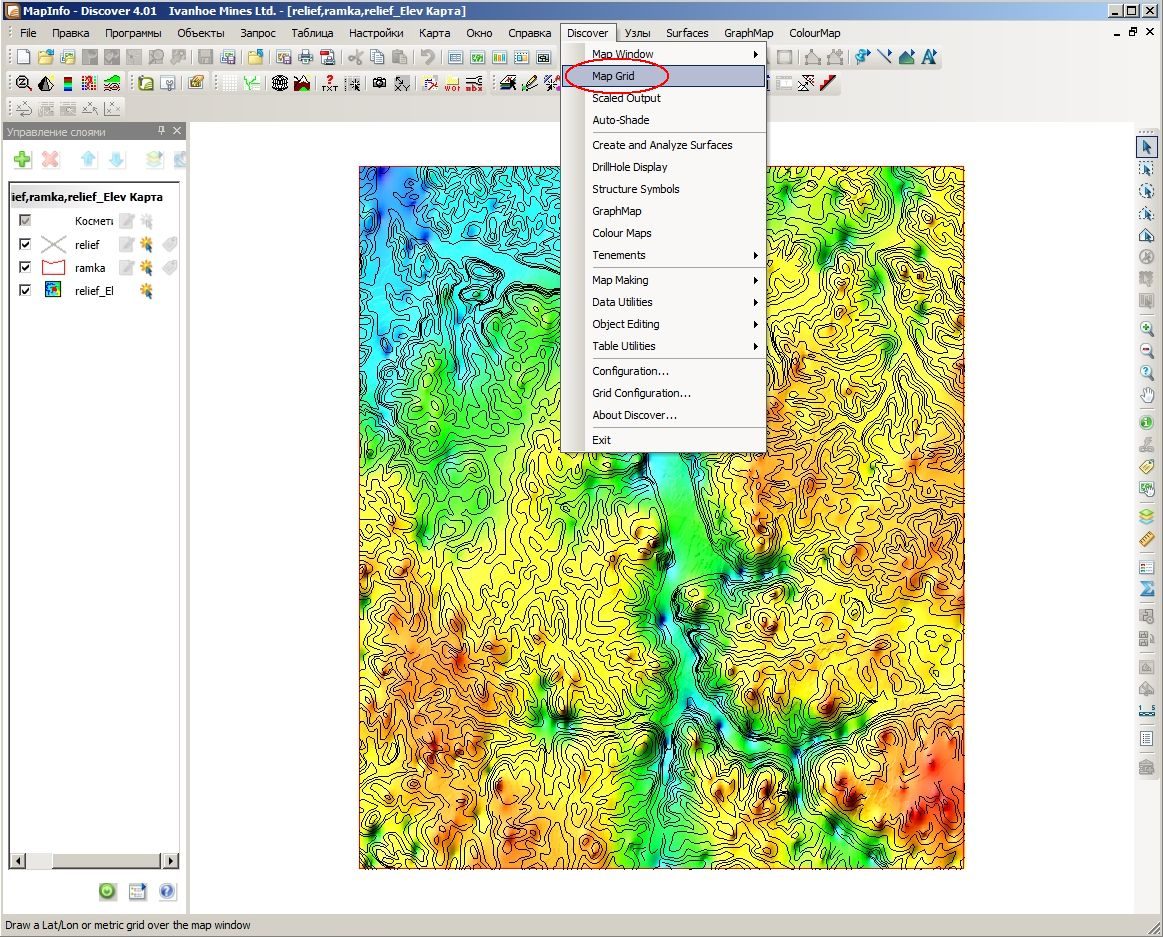Uncheck the ramka layer visibility checkbox
Viewport: 1163px width, 937px height.
point(25,267)
